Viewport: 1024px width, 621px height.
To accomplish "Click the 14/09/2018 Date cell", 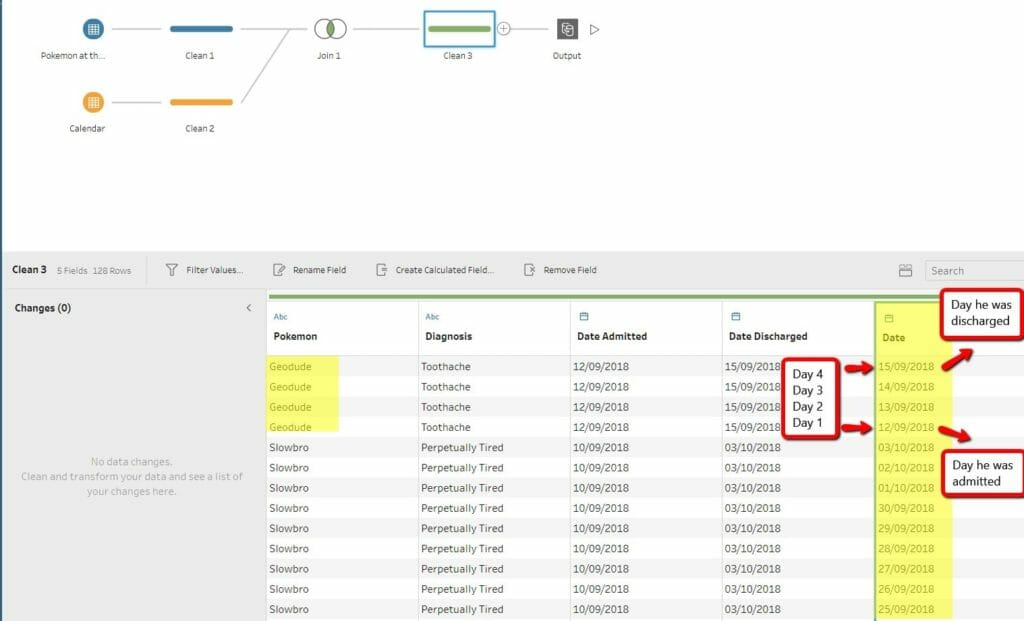I will click(x=906, y=387).
